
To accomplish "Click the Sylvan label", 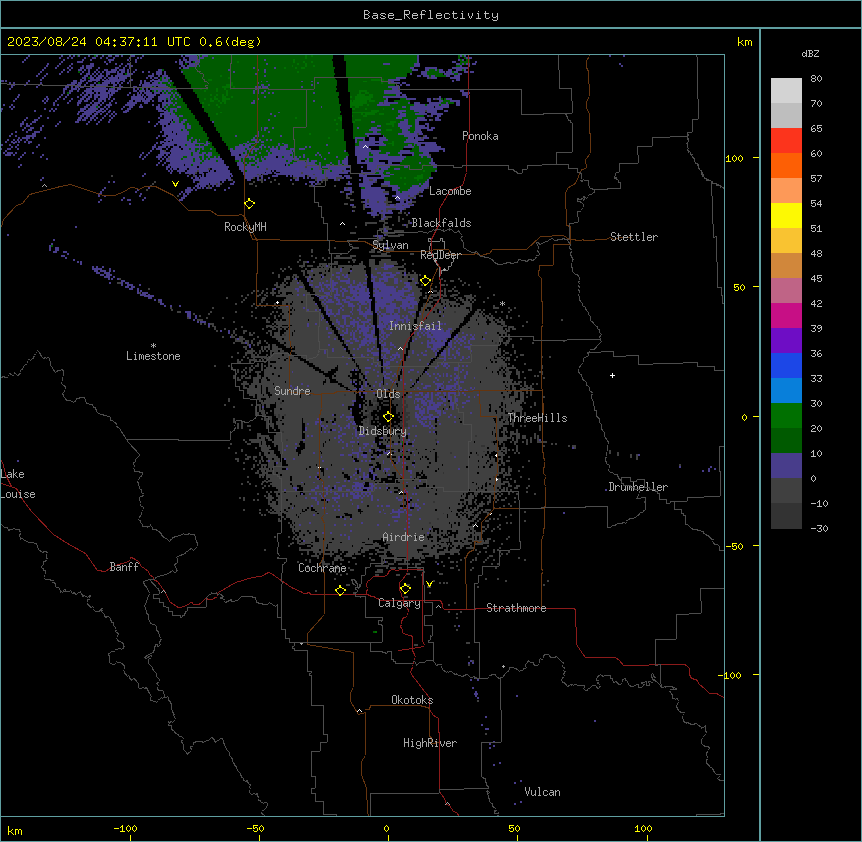I will [390, 245].
